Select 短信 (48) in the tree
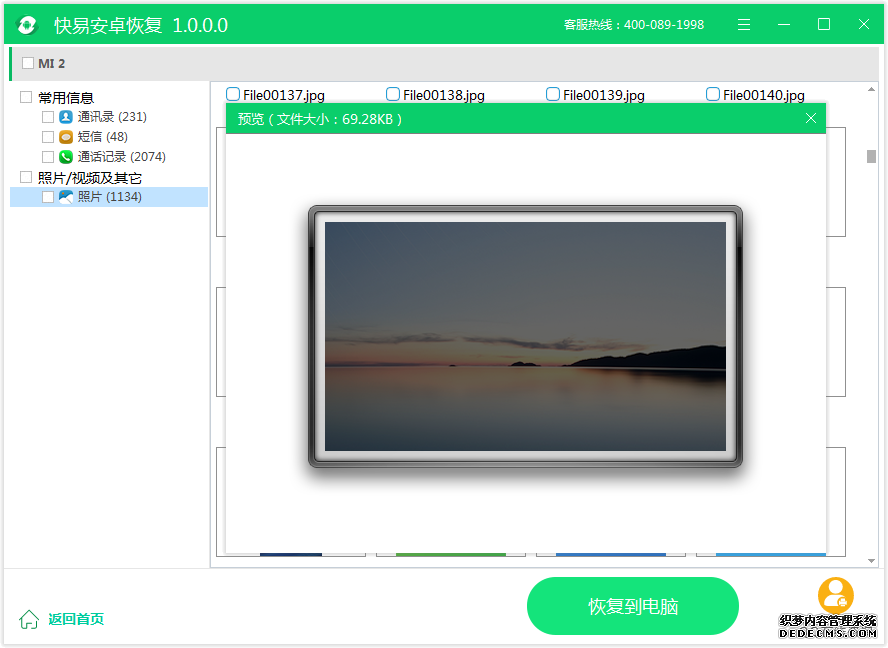Screen dimensions: 888x648 pos(103,137)
